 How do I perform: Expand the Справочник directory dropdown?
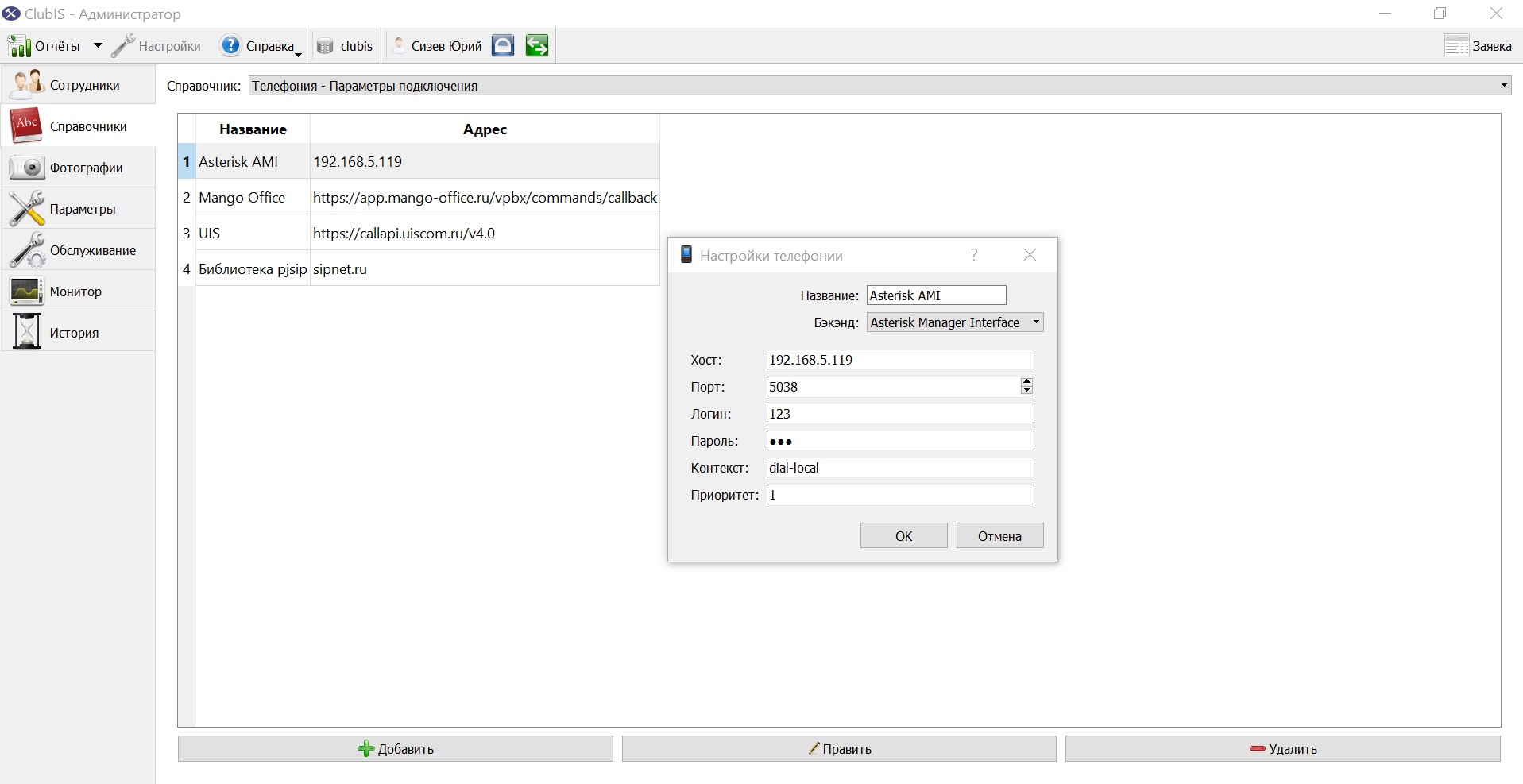click(879, 86)
